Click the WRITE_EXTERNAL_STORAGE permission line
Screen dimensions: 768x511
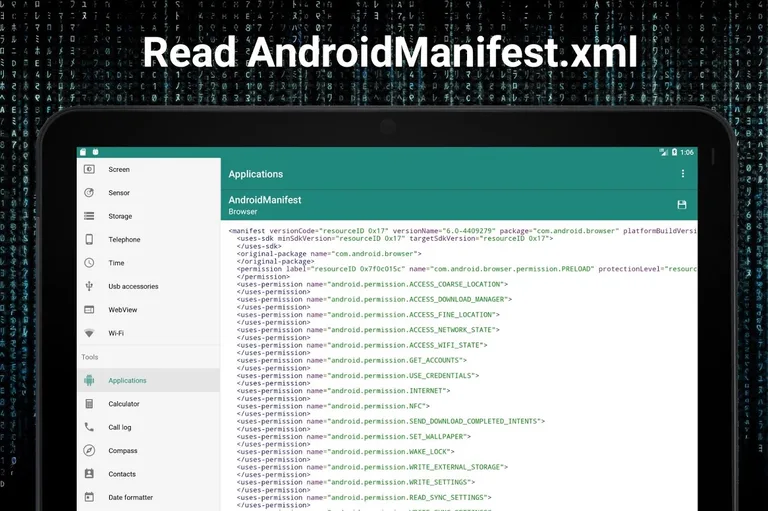coord(373,467)
